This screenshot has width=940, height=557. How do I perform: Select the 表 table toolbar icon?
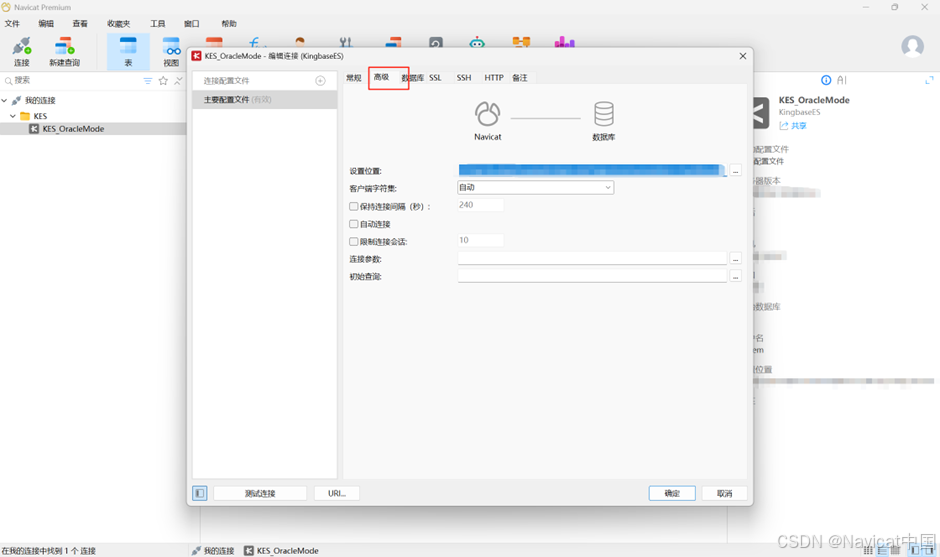[x=128, y=52]
